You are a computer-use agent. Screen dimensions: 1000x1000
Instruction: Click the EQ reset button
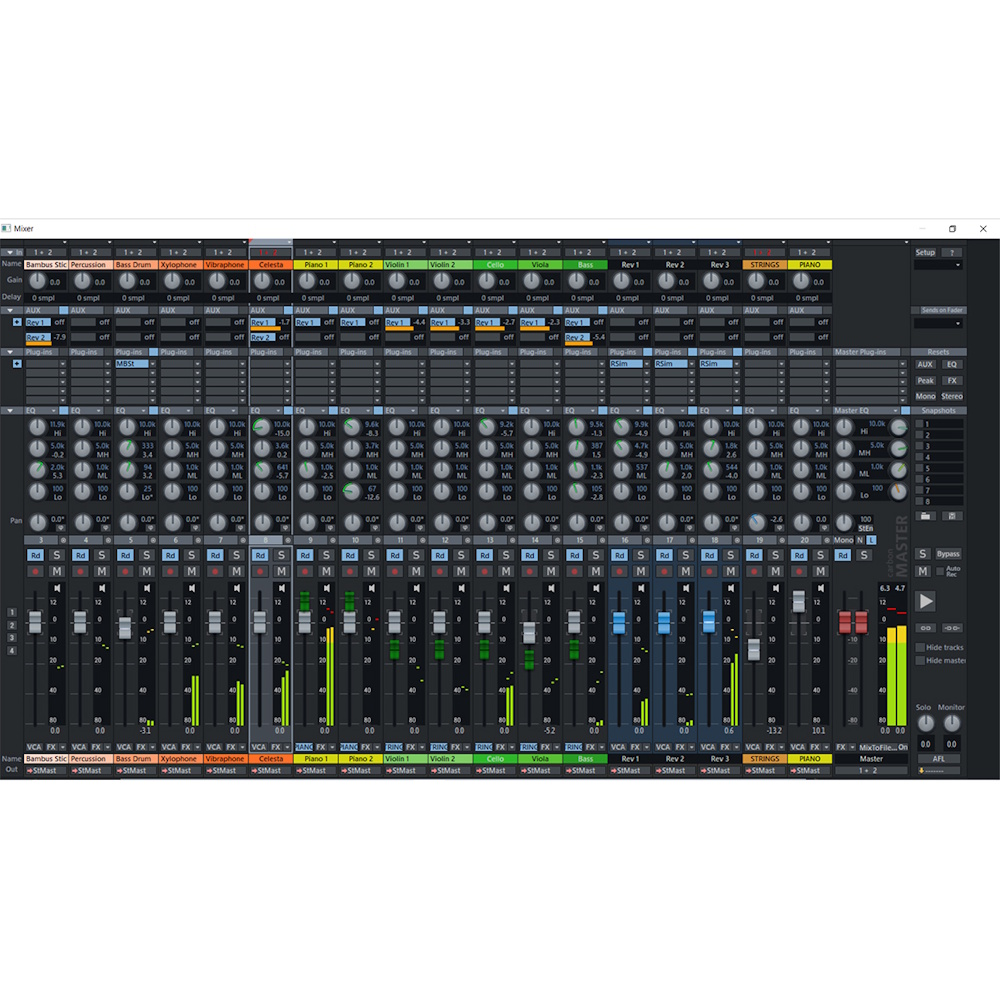tap(951, 364)
